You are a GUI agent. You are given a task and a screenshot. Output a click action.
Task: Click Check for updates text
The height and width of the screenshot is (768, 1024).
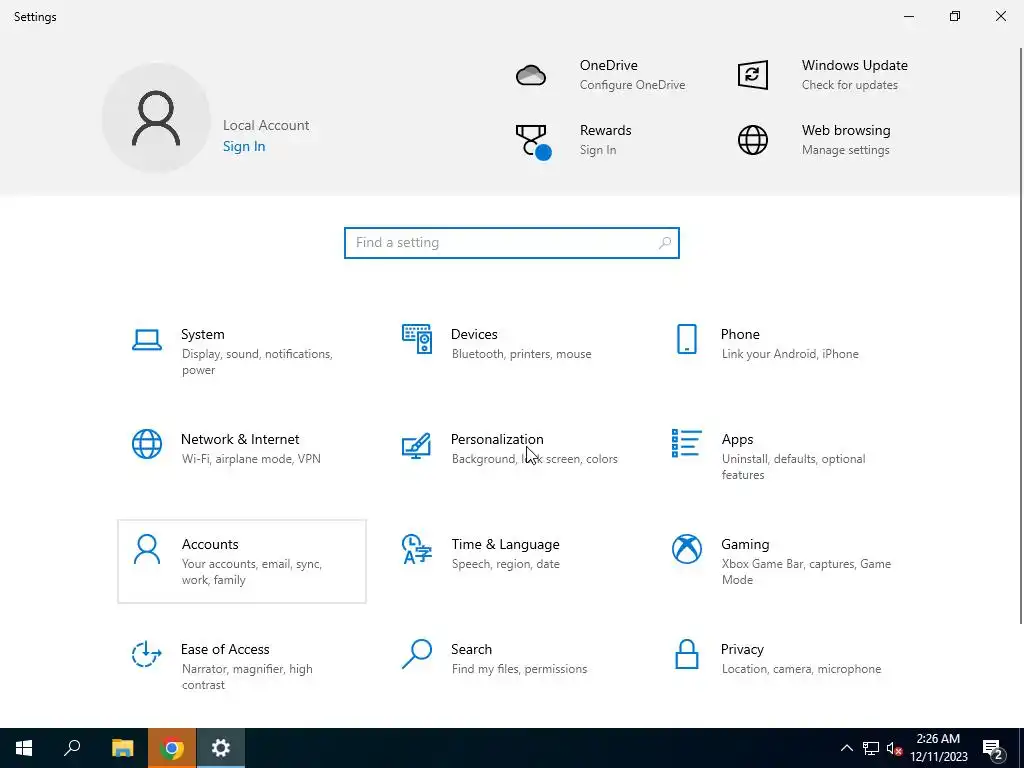tap(850, 85)
